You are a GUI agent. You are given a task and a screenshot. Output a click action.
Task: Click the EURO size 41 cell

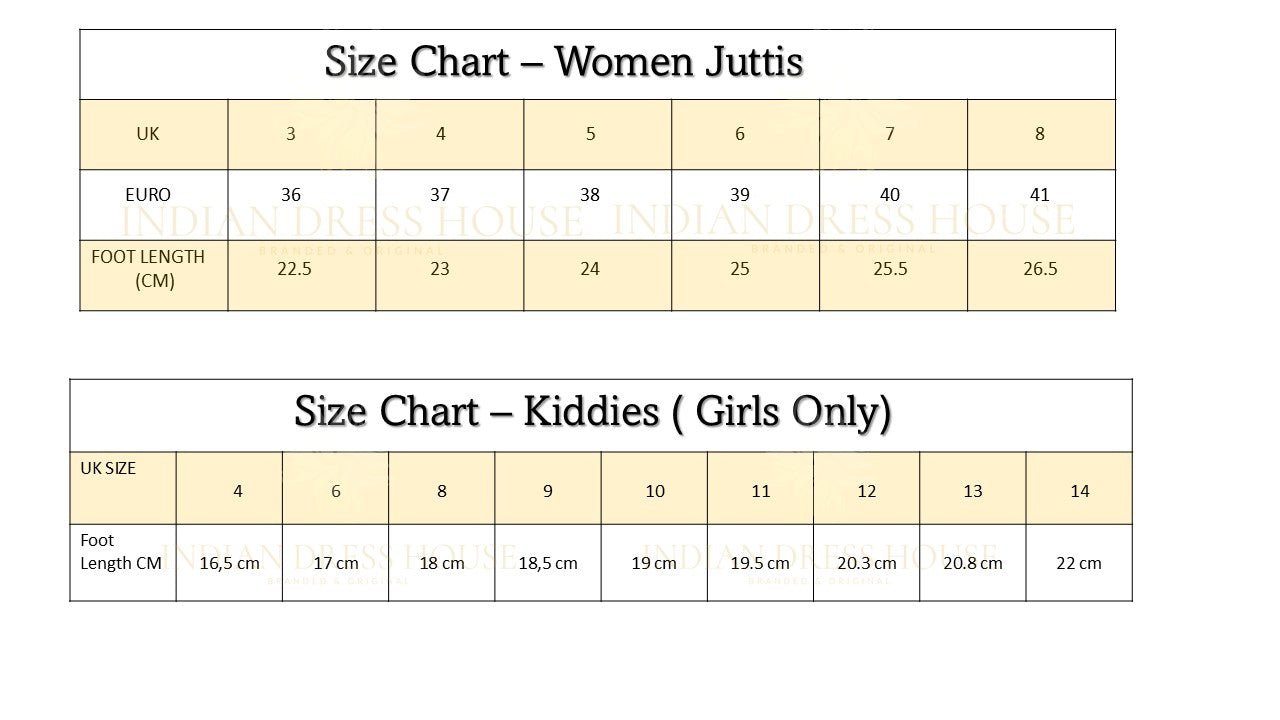(x=1040, y=195)
